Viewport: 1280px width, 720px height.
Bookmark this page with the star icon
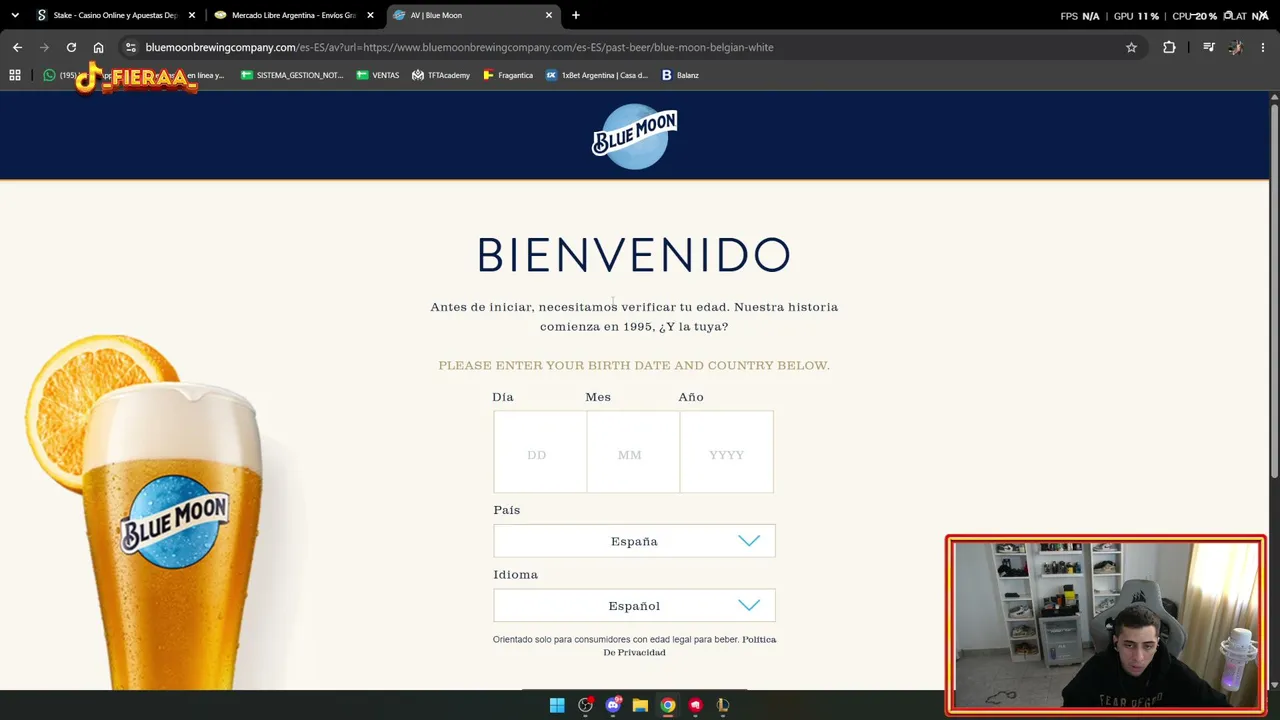click(1131, 47)
